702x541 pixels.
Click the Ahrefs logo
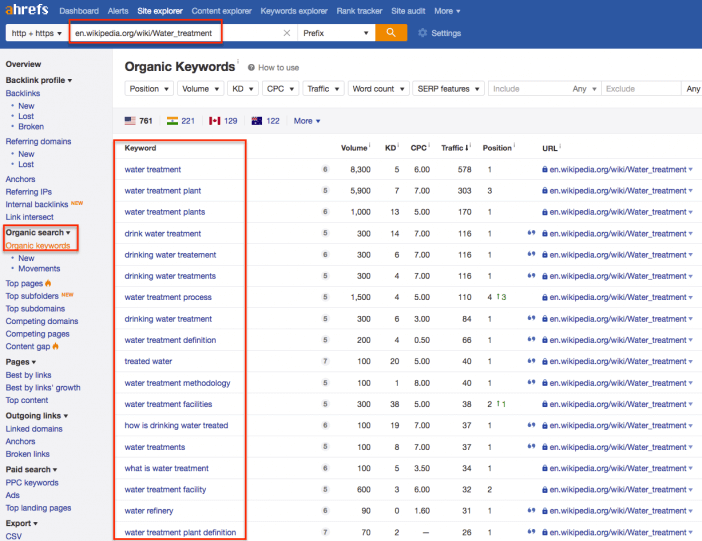tap(27, 9)
